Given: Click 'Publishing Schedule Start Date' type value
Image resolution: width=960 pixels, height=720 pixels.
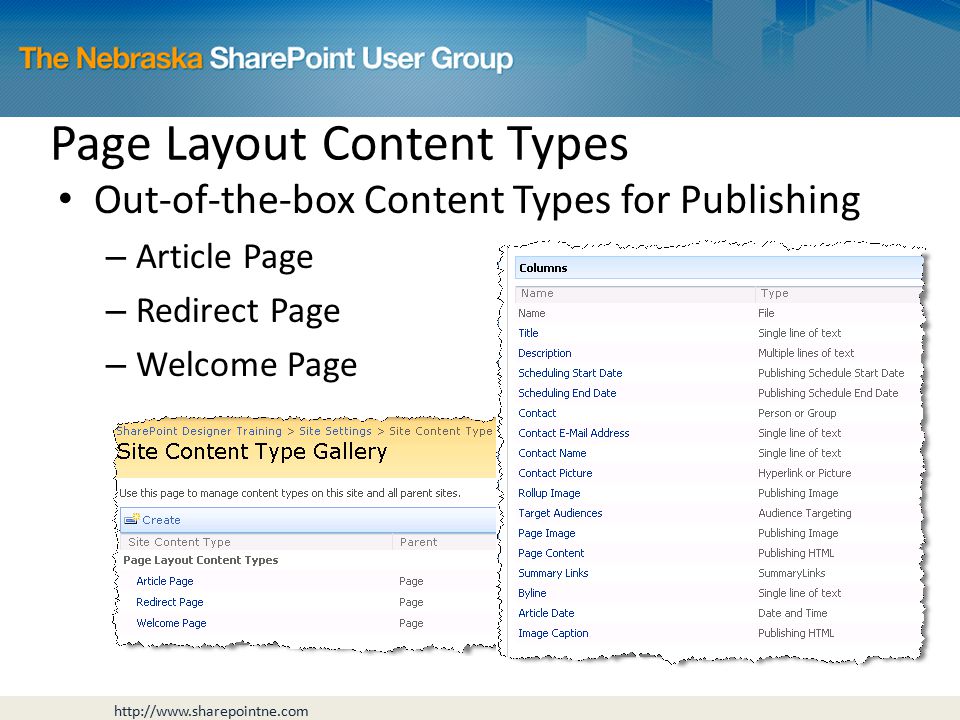Looking at the screenshot, I should [x=831, y=373].
